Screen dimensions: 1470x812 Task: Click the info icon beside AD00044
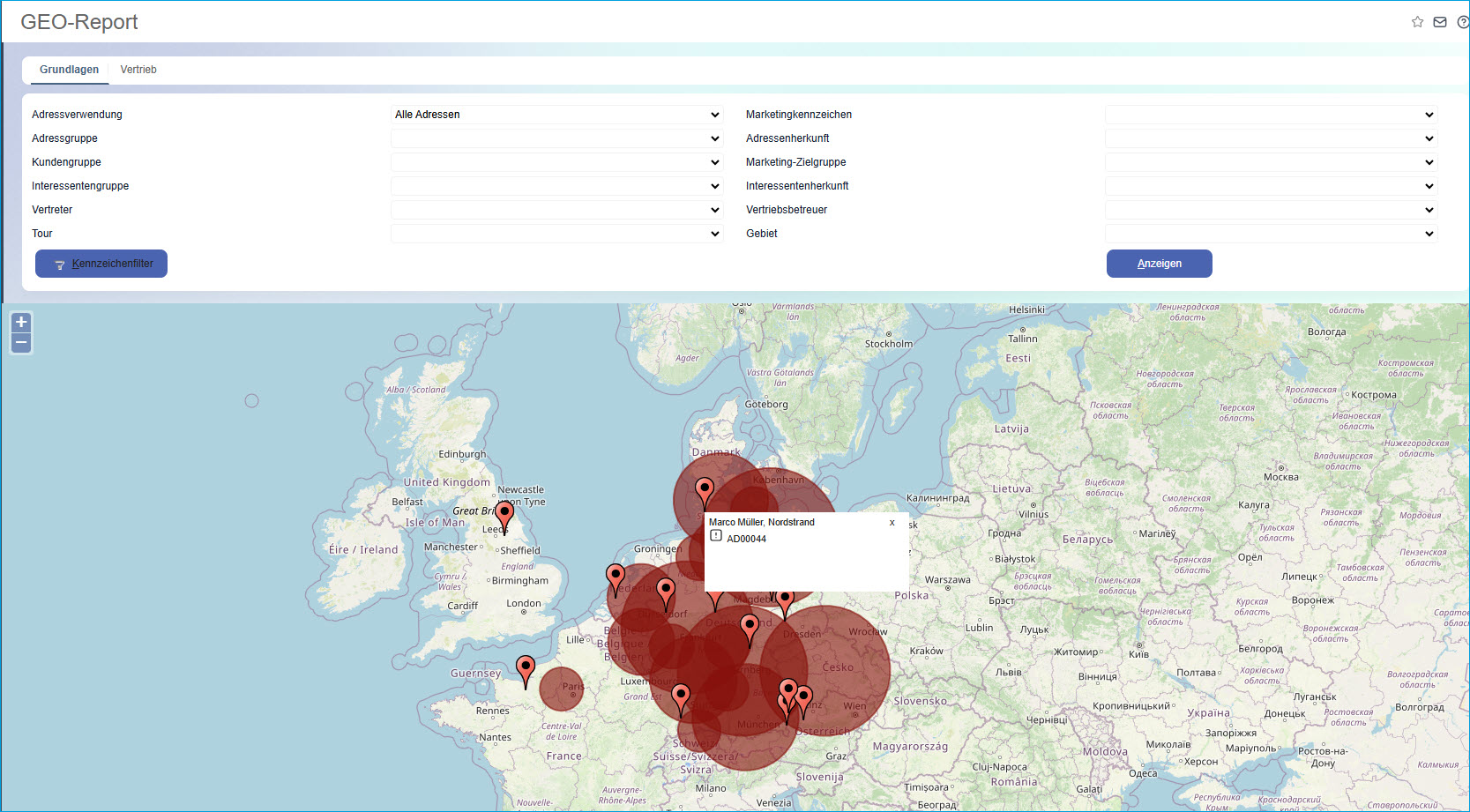[x=716, y=536]
